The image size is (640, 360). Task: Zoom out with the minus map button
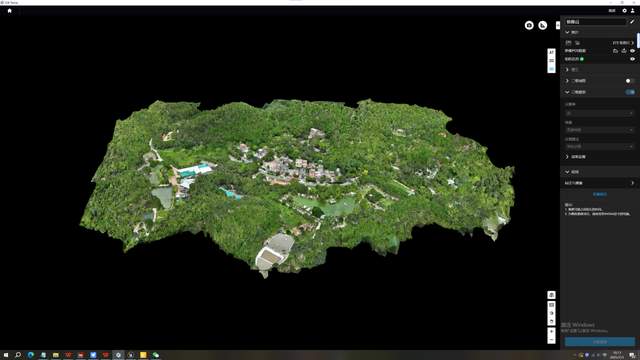click(x=551, y=340)
